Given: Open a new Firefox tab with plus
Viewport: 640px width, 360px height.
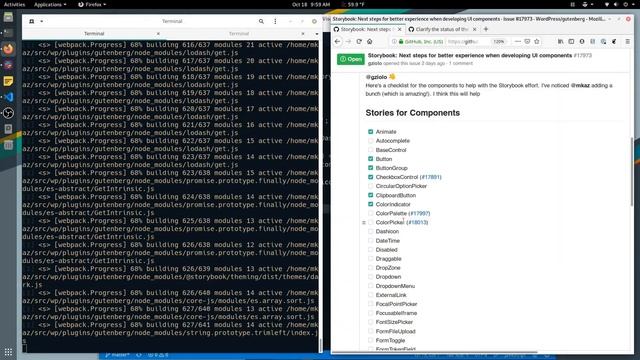Looking at the screenshot, I should [x=486, y=29].
